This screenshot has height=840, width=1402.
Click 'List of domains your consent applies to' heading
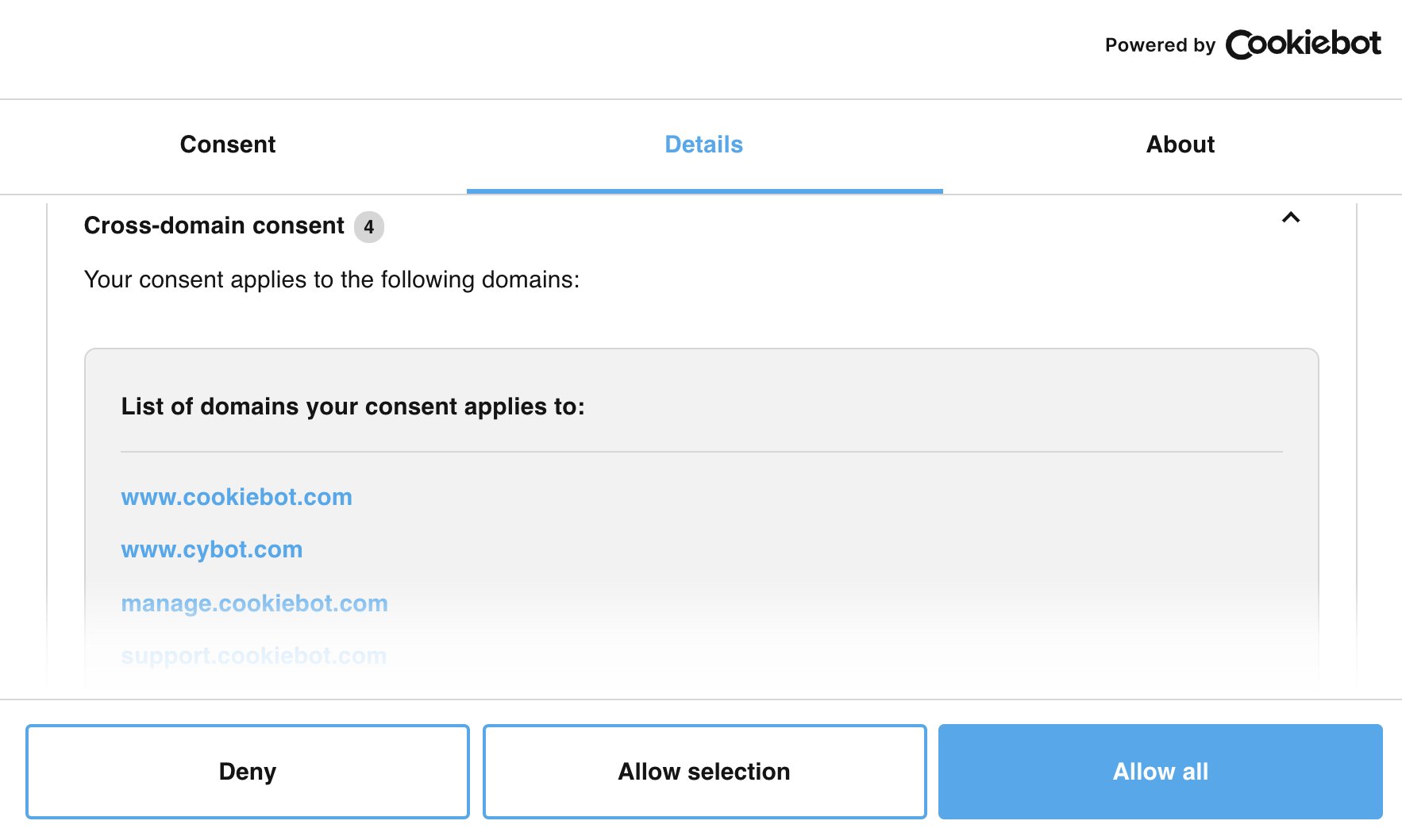click(353, 407)
